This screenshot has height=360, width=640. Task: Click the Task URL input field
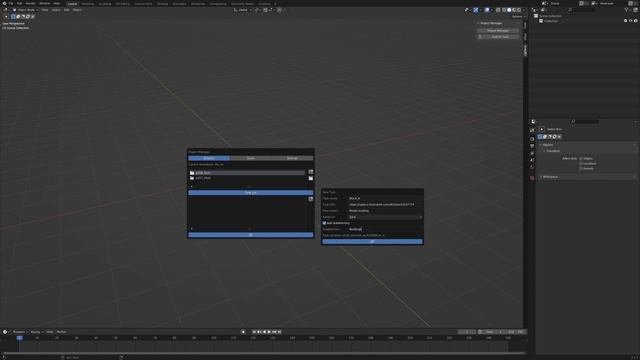pyautogui.click(x=385, y=204)
